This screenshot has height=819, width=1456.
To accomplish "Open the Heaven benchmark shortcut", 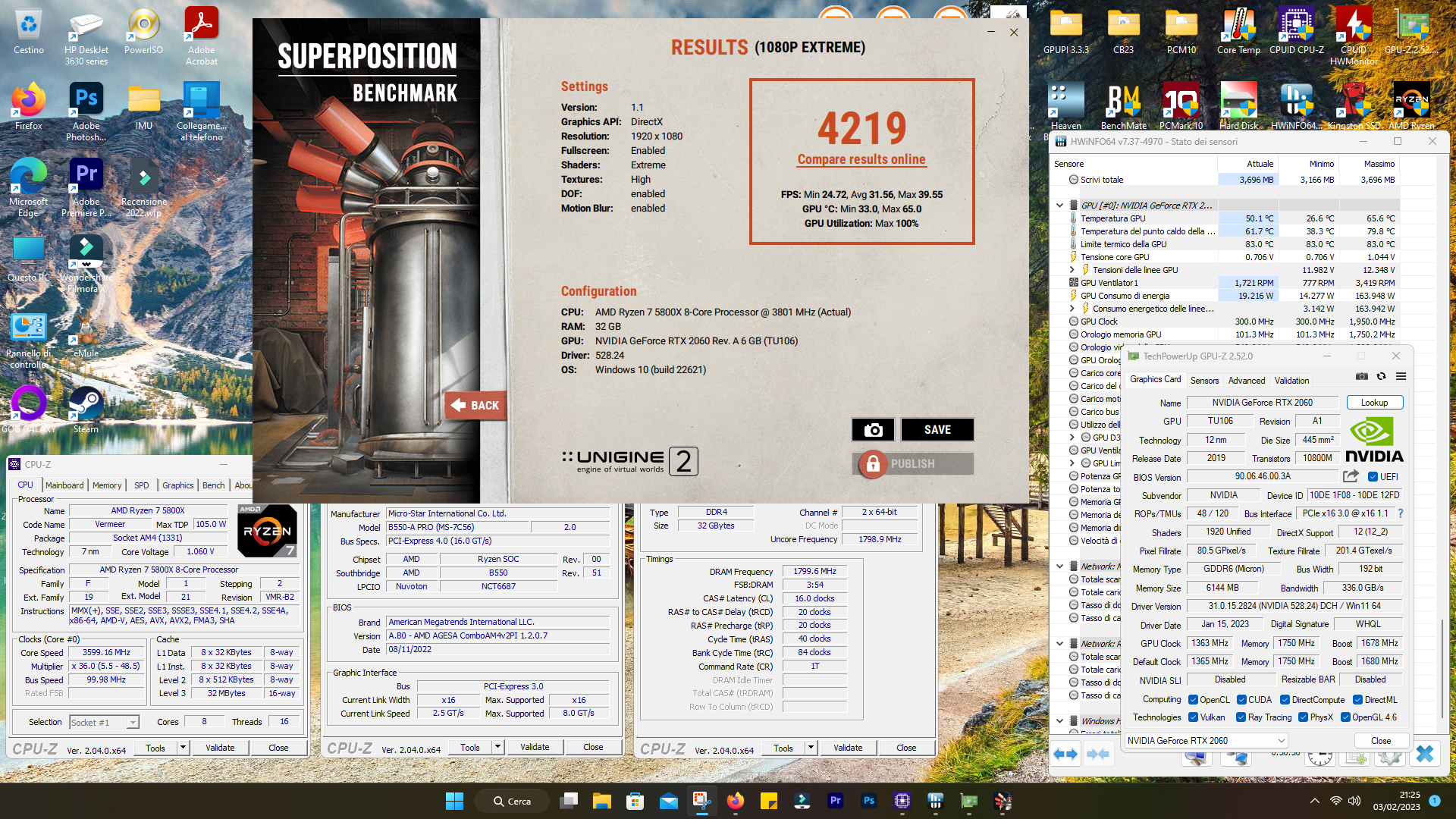I will point(1065,106).
